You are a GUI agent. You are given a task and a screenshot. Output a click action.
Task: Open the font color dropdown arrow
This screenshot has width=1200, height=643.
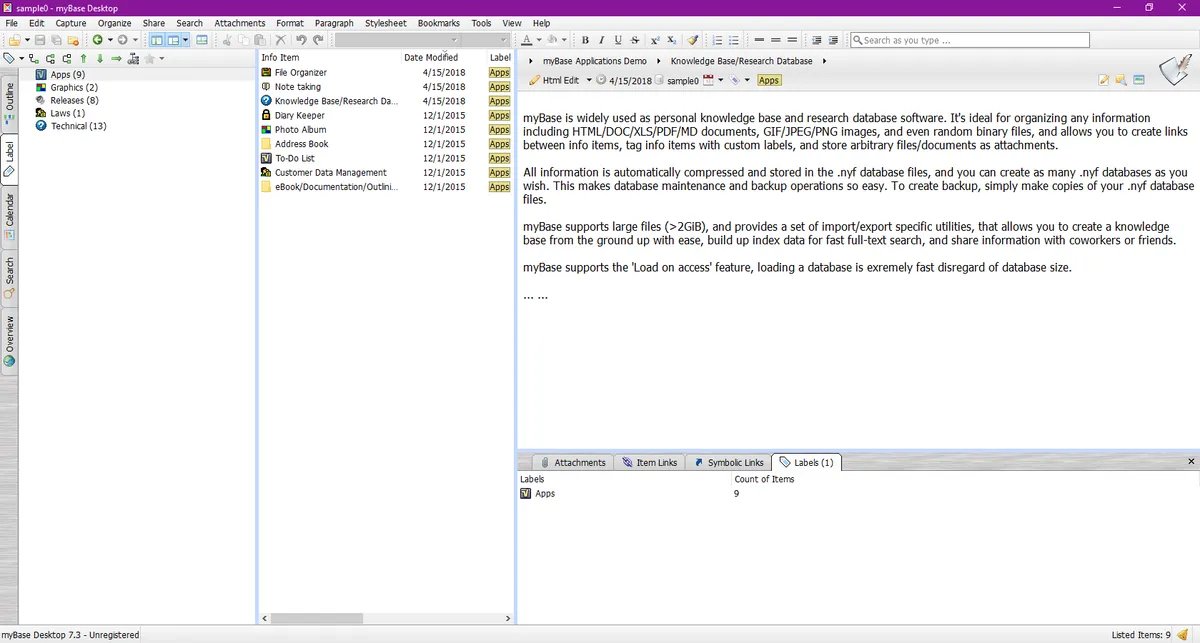[x=538, y=40]
